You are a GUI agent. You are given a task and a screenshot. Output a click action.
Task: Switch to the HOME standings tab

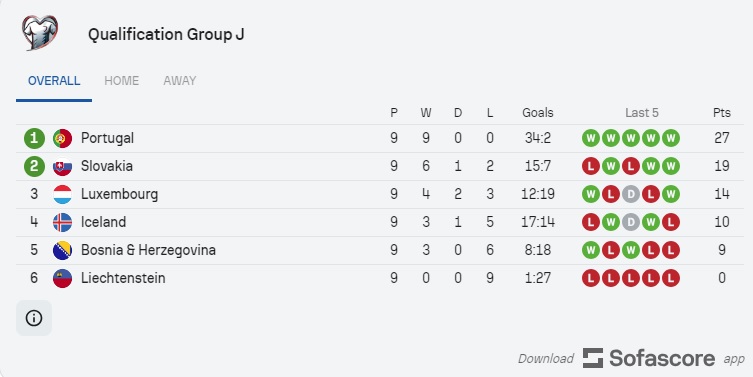click(121, 81)
